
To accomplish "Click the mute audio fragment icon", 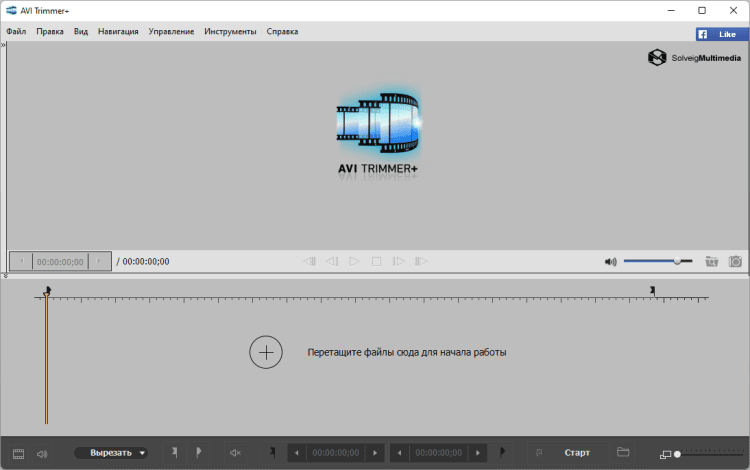I will click(235, 453).
